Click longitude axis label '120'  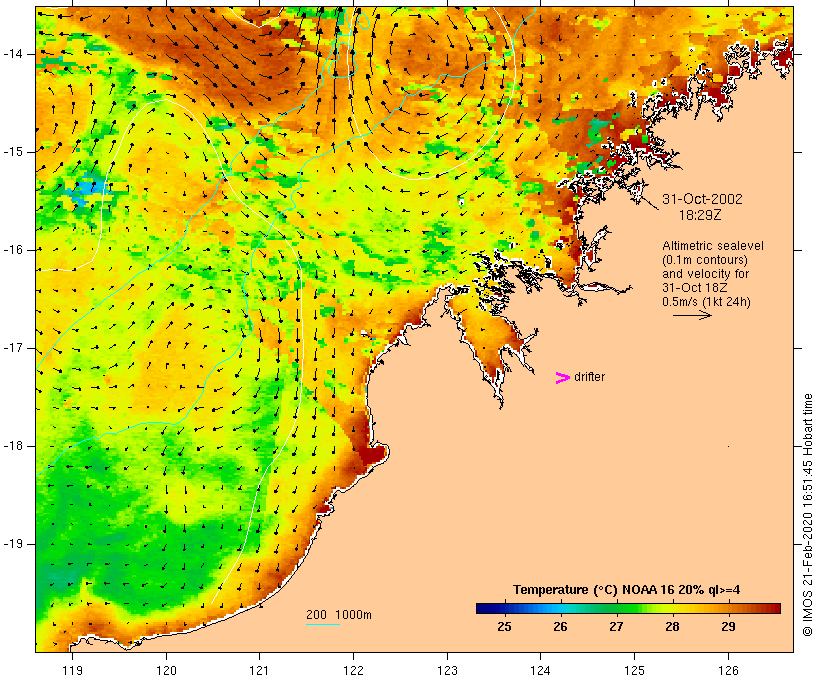coord(166,670)
